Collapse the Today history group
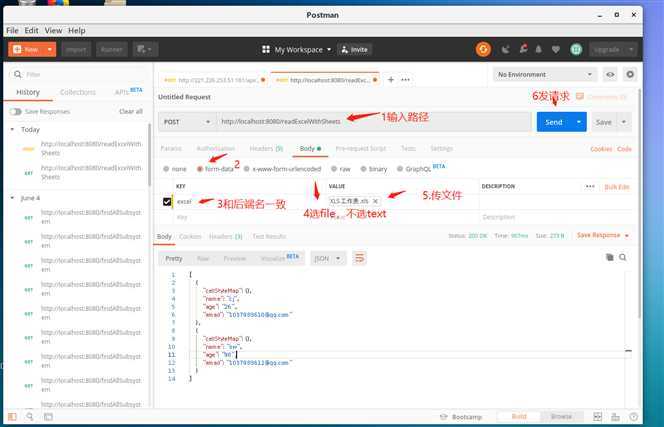 (x=12, y=129)
